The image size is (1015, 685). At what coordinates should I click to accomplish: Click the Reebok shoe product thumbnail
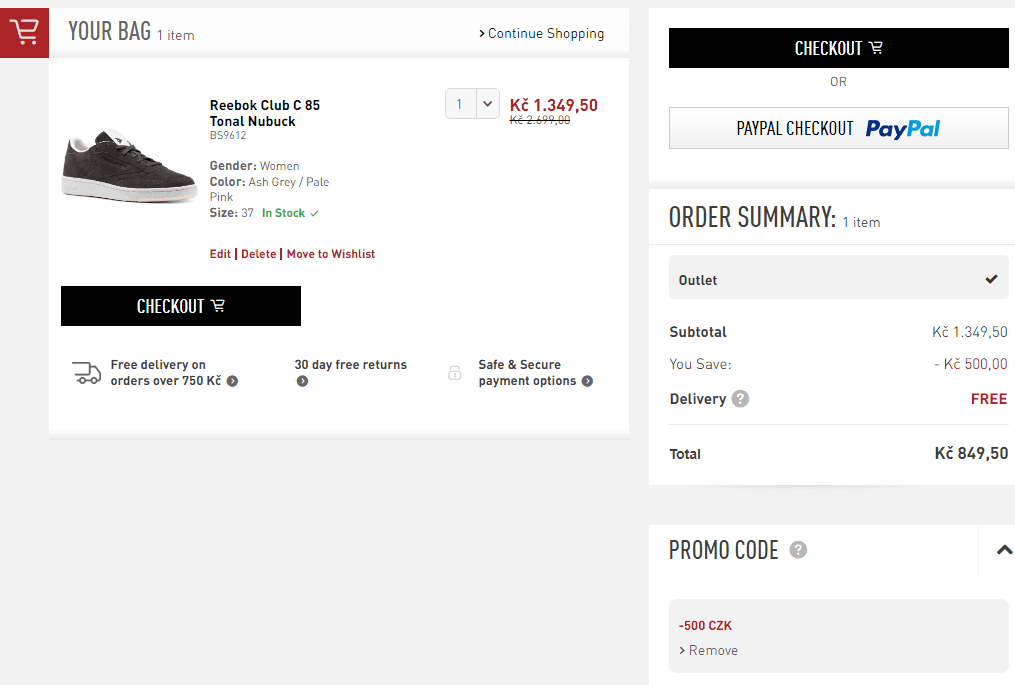[128, 166]
